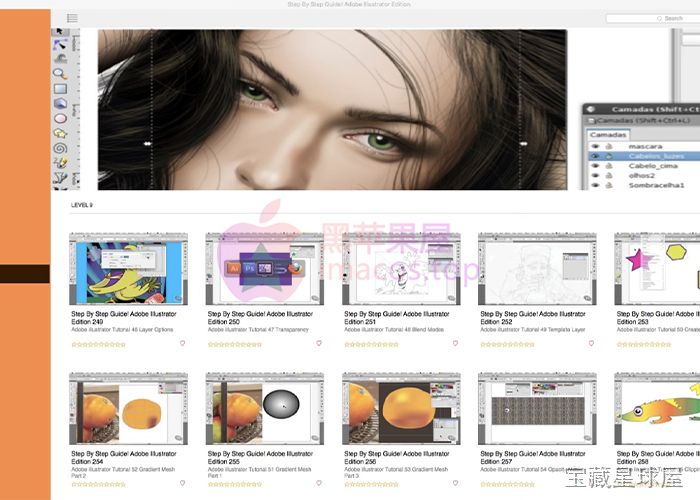The height and width of the screenshot is (500, 700).
Task: Open the Edition 251 video thumbnail
Action: 401,269
